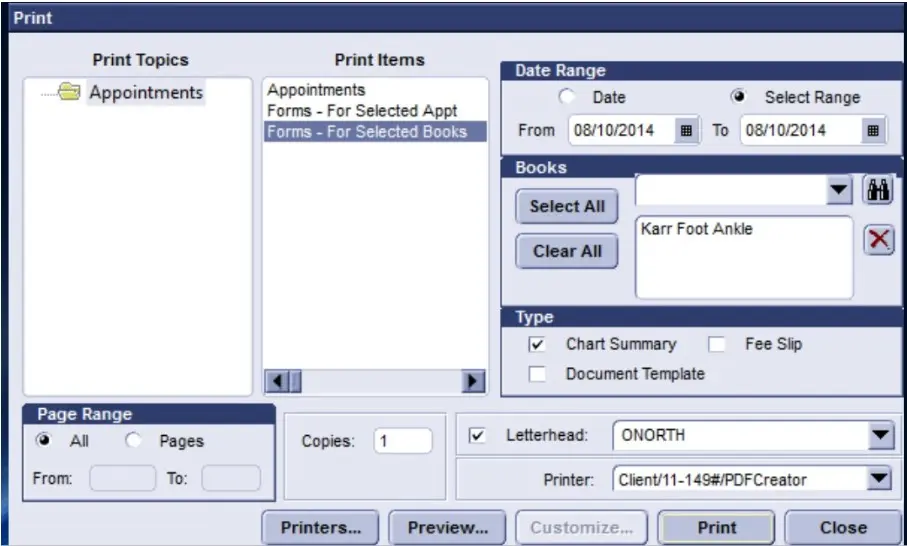This screenshot has height=546, width=907.
Task: Check the Document Template option
Action: click(x=538, y=374)
